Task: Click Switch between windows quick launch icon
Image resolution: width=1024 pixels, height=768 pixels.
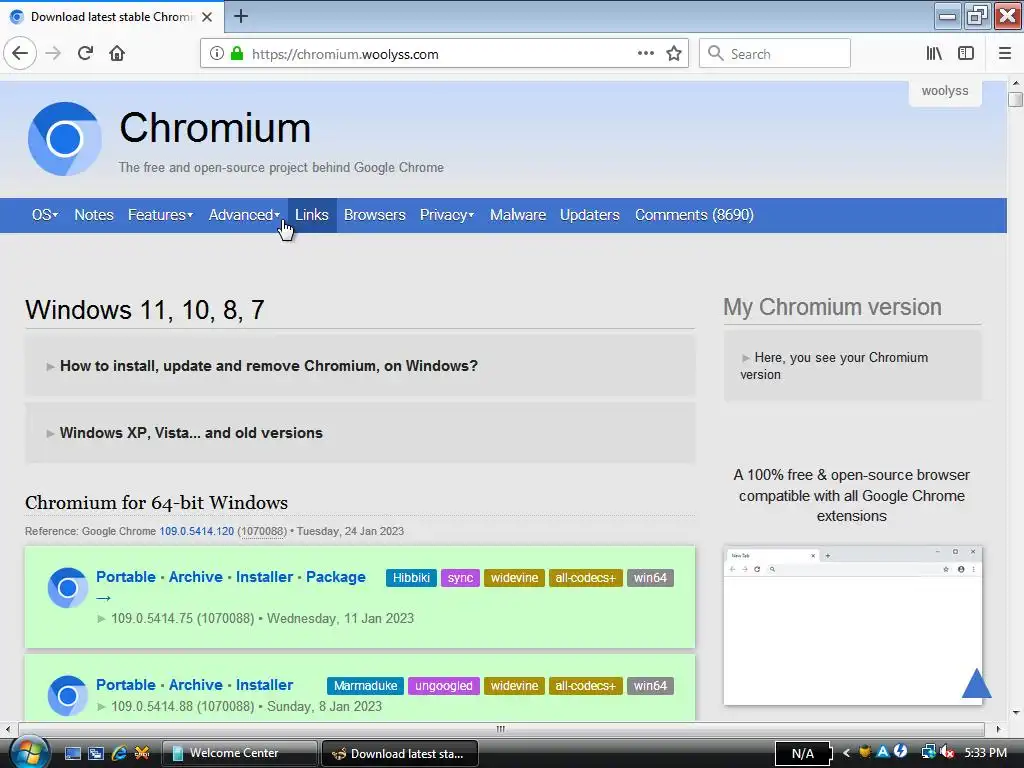Action: pyautogui.click(x=95, y=753)
